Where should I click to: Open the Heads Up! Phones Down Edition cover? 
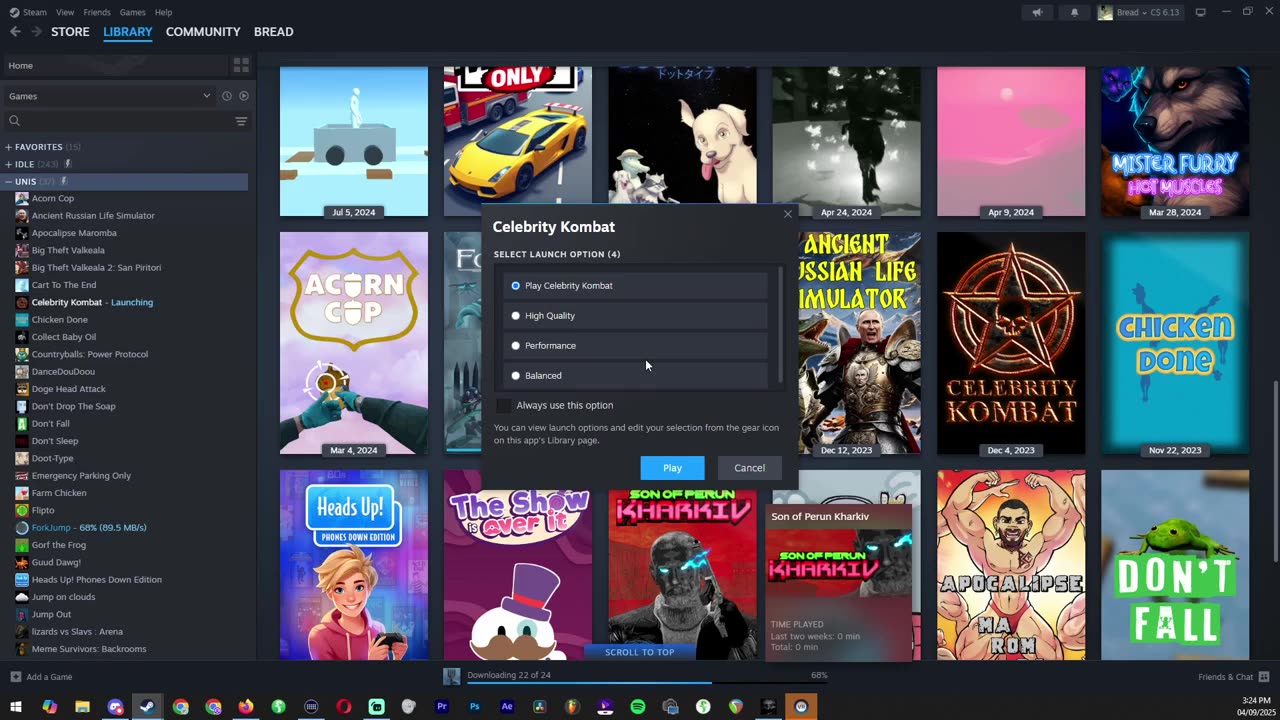tap(354, 565)
